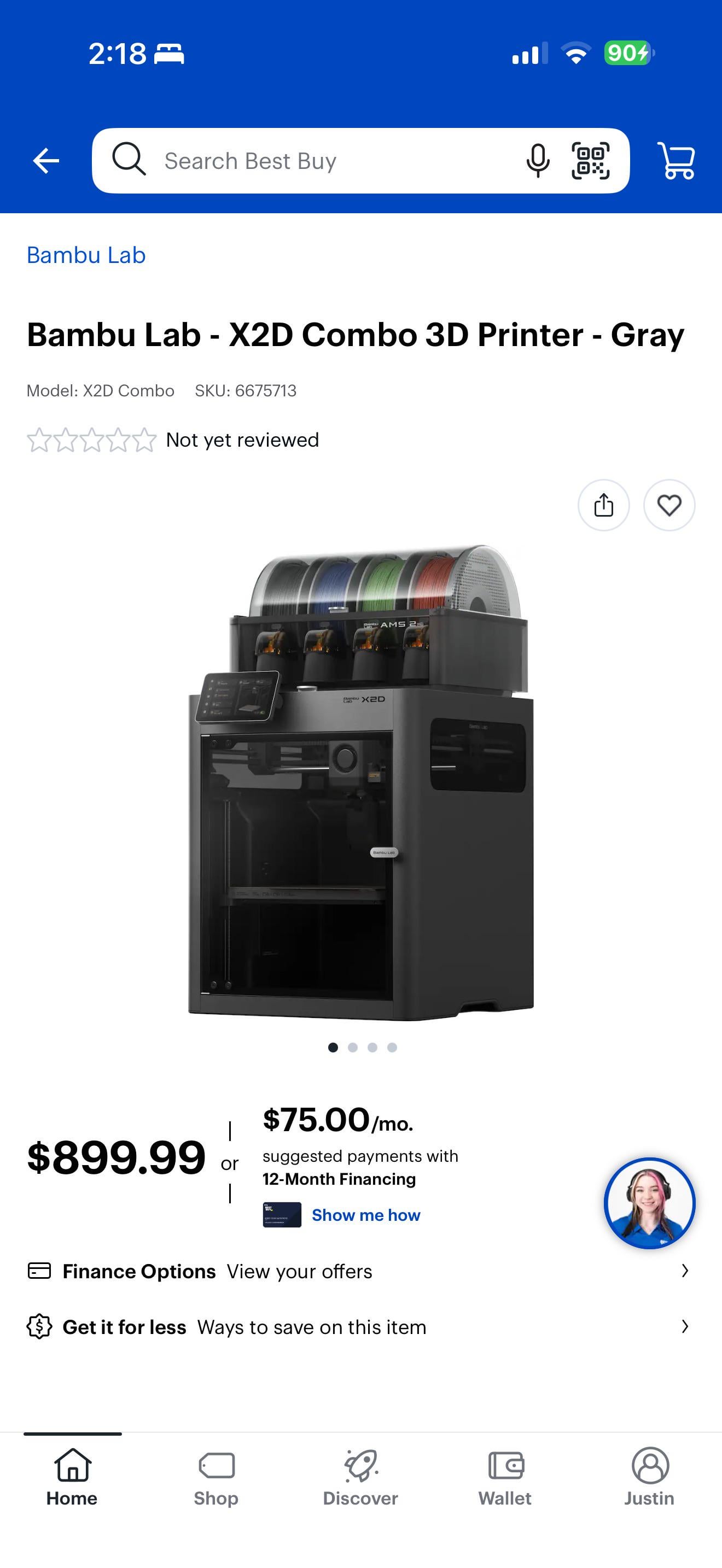Tap the Finance Options card icon

tap(39, 1271)
